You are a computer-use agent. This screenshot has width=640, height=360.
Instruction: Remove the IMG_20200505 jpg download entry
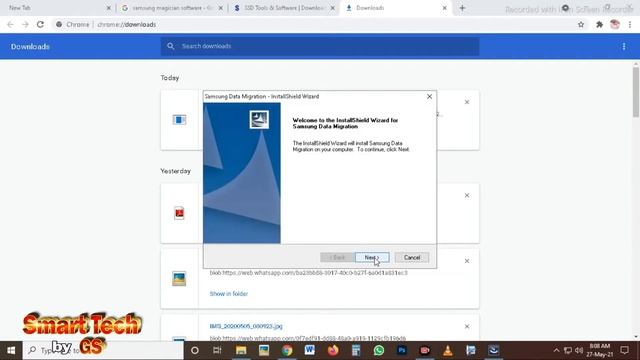tap(467, 327)
